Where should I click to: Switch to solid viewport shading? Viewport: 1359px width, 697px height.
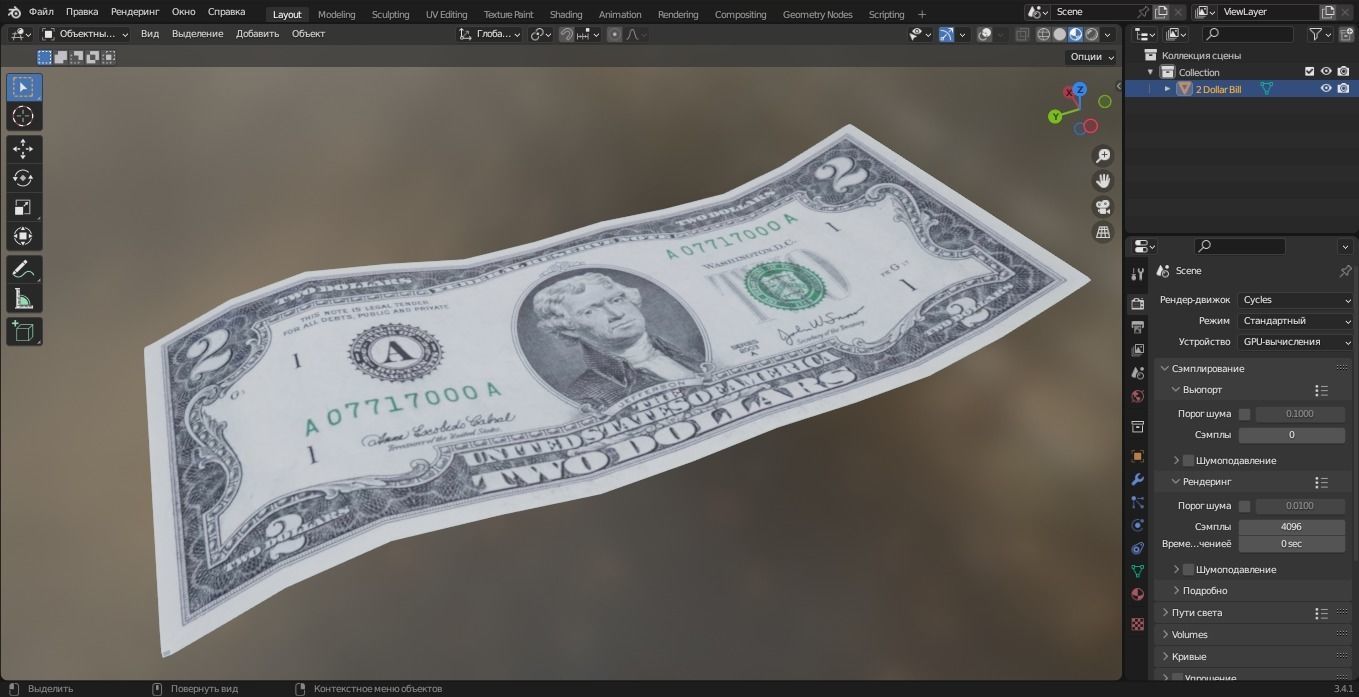pyautogui.click(x=1059, y=34)
